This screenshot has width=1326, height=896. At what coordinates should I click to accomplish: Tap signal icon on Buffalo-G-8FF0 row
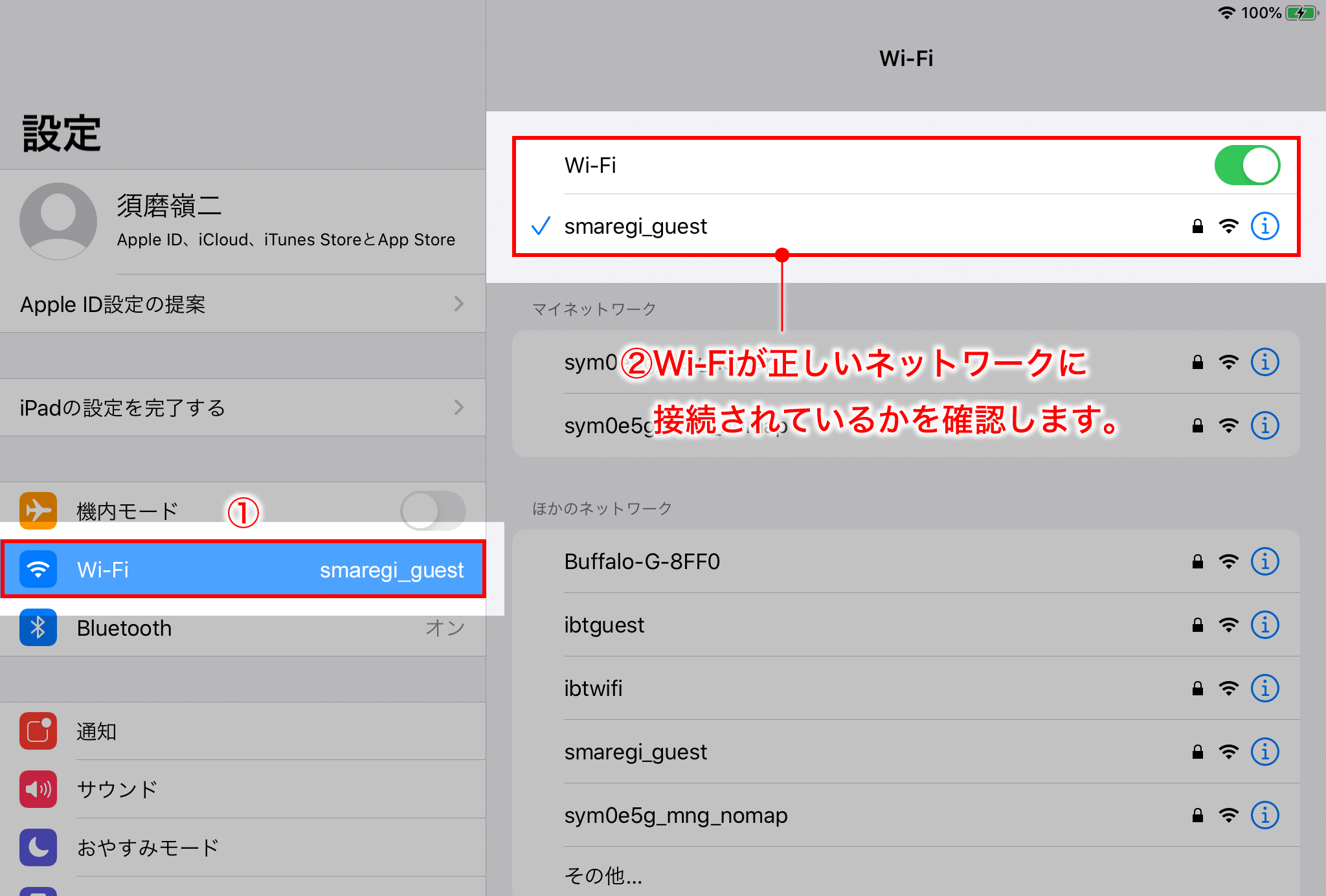tap(1228, 561)
